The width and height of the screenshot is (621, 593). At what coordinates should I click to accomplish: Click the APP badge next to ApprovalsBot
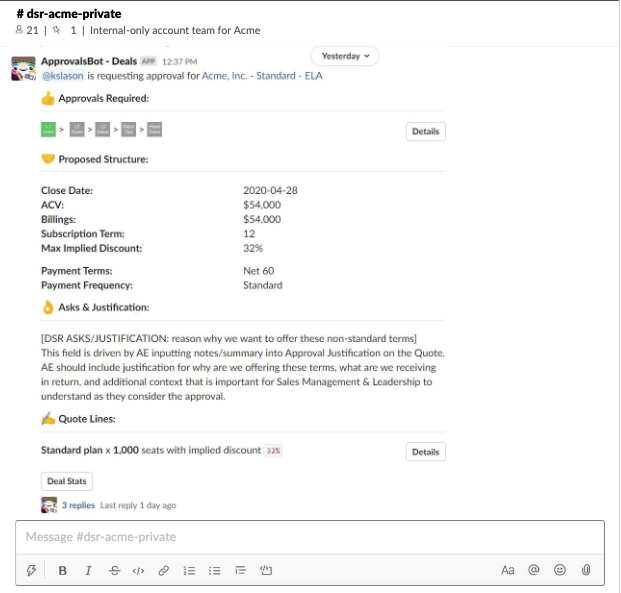coord(149,61)
